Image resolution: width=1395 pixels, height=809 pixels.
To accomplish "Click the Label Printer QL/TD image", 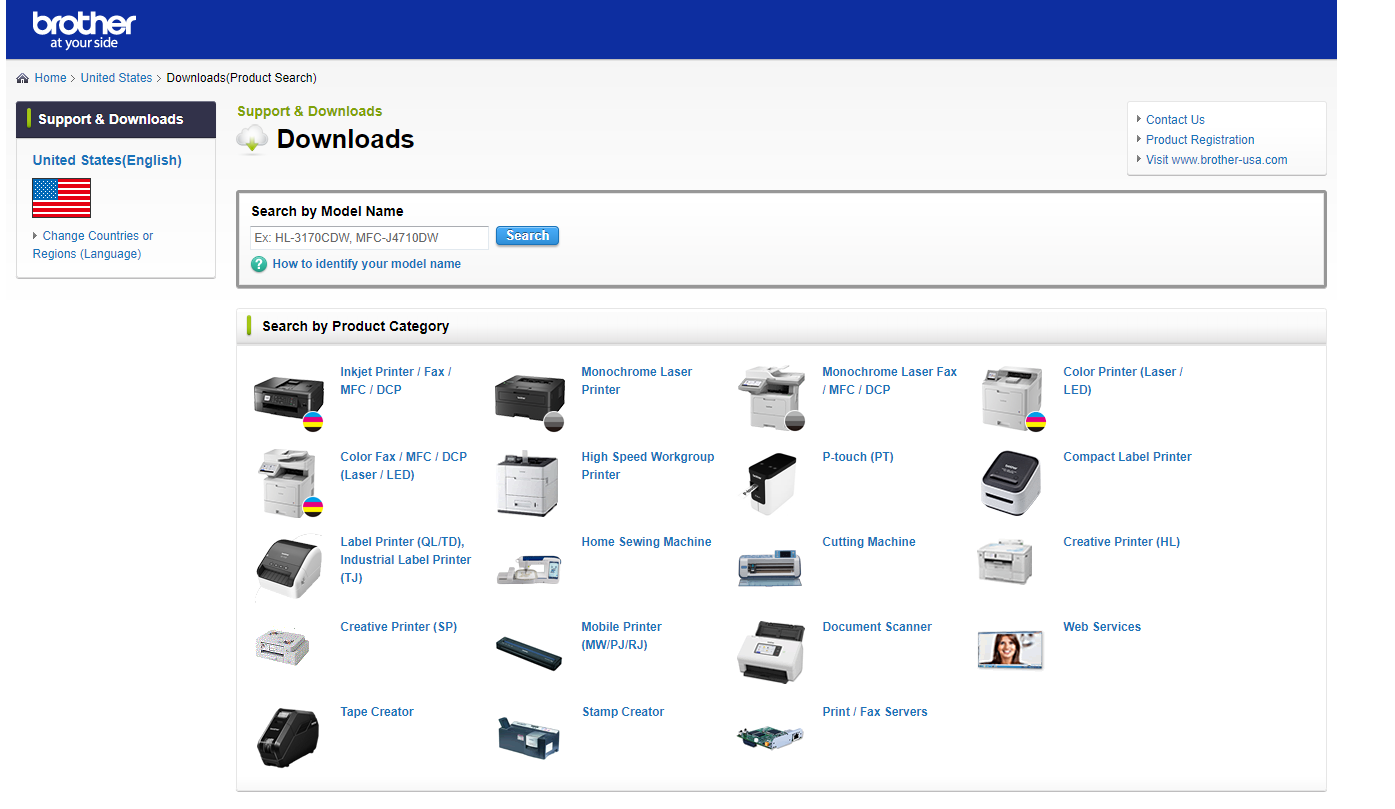I will (289, 568).
